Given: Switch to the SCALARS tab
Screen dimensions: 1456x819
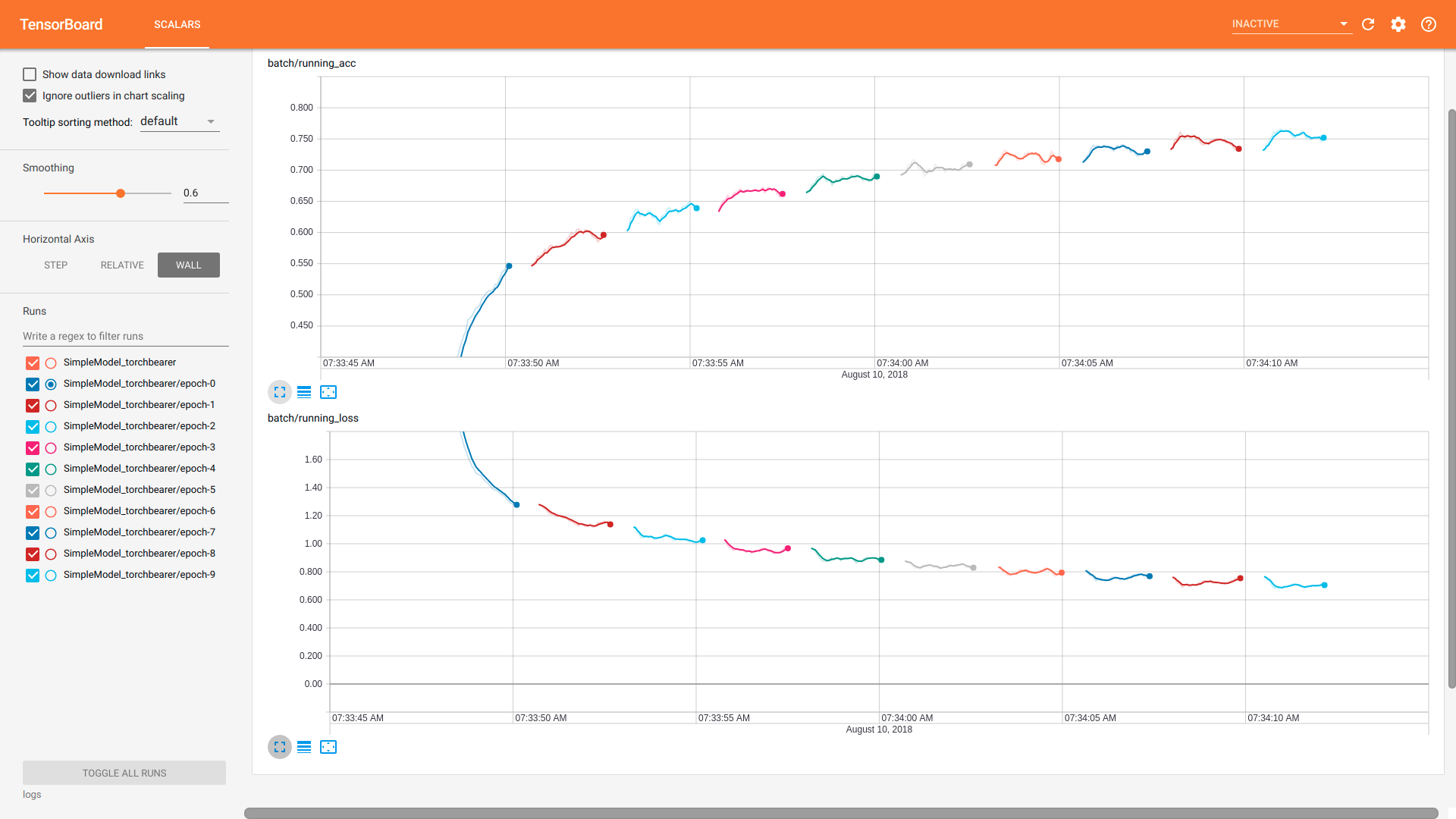Looking at the screenshot, I should [x=177, y=24].
